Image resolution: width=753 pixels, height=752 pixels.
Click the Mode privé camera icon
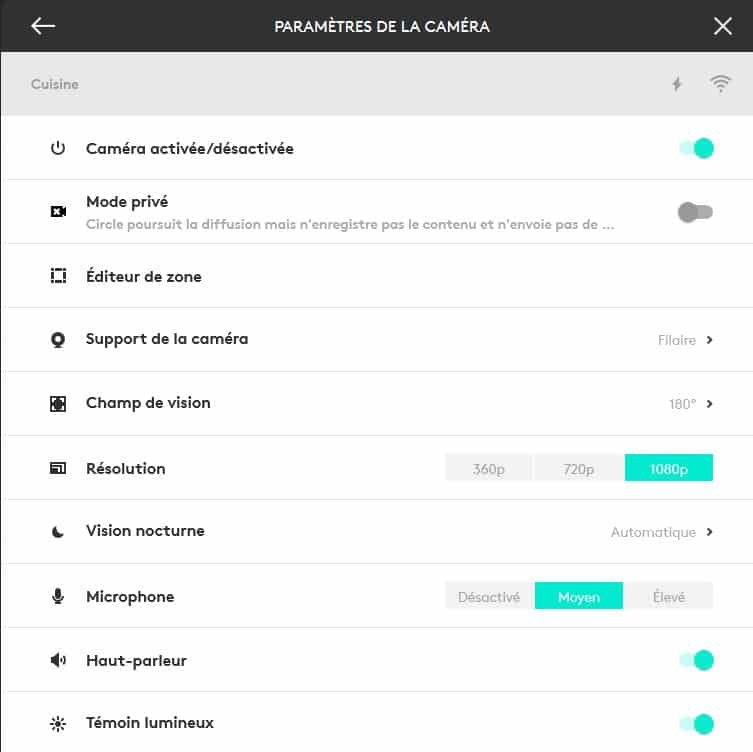[58, 212]
